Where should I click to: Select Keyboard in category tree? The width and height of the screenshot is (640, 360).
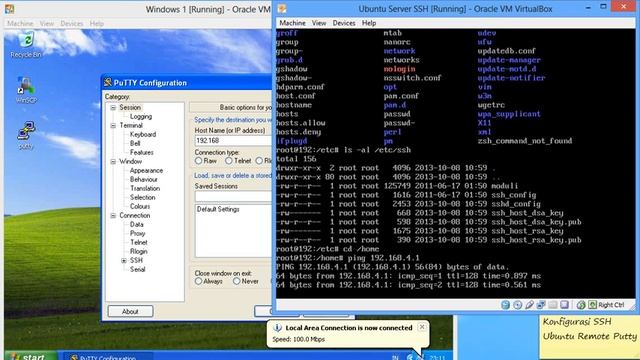tap(143, 135)
